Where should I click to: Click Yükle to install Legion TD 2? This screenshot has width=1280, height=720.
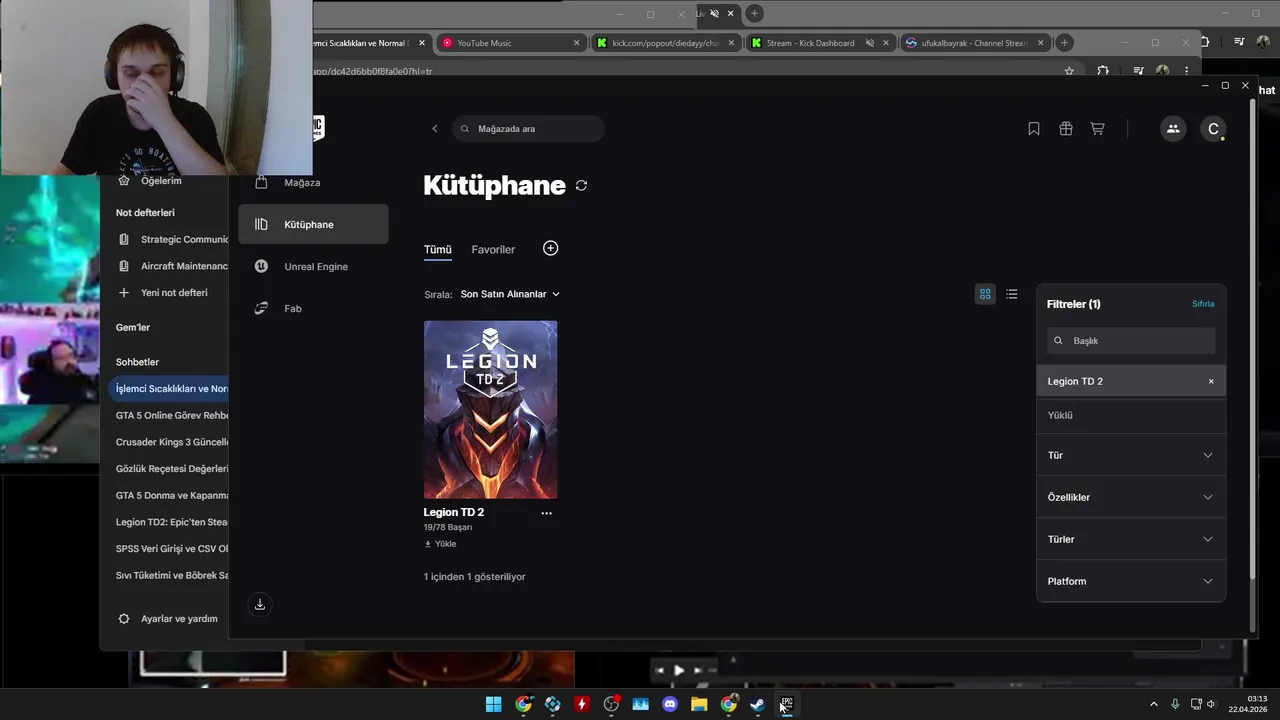click(x=441, y=544)
